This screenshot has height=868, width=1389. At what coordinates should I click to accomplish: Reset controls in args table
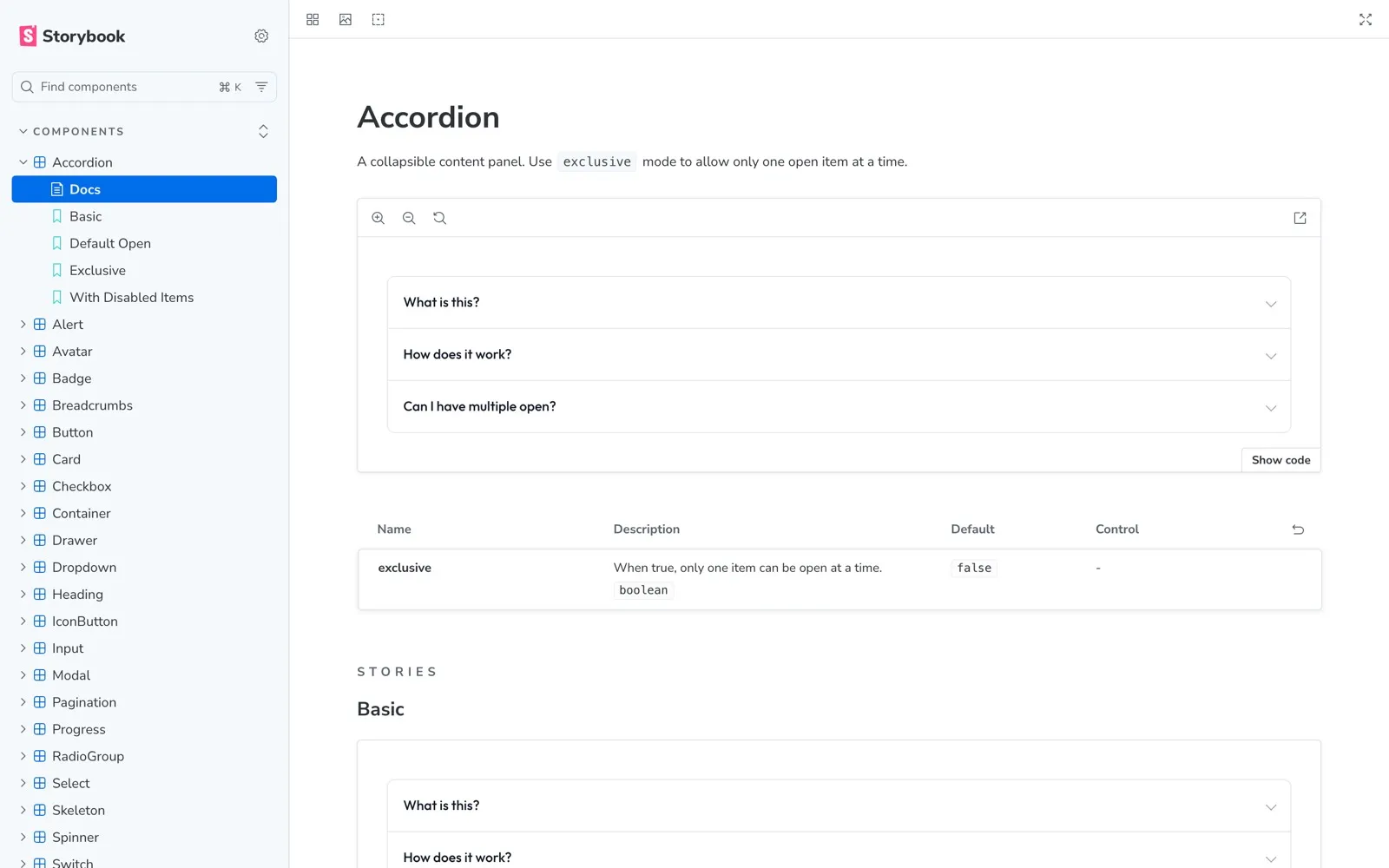(x=1298, y=529)
